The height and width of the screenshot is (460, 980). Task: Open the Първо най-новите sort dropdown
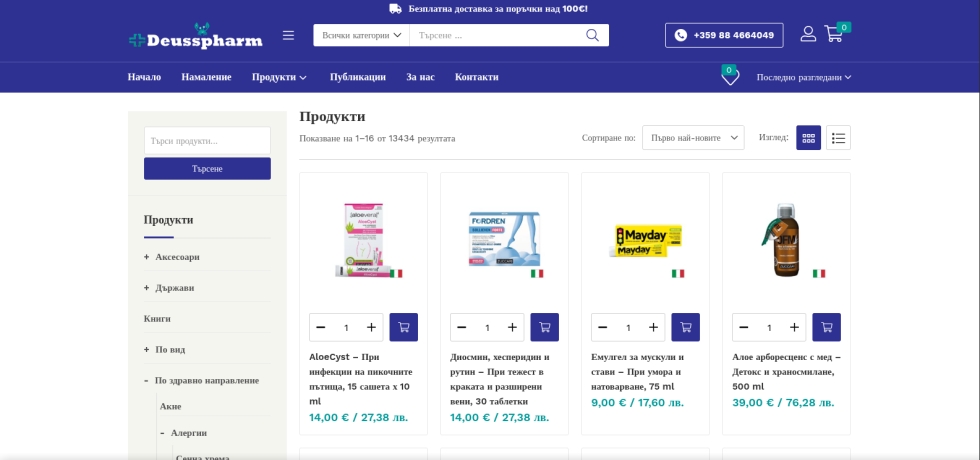pyautogui.click(x=693, y=138)
